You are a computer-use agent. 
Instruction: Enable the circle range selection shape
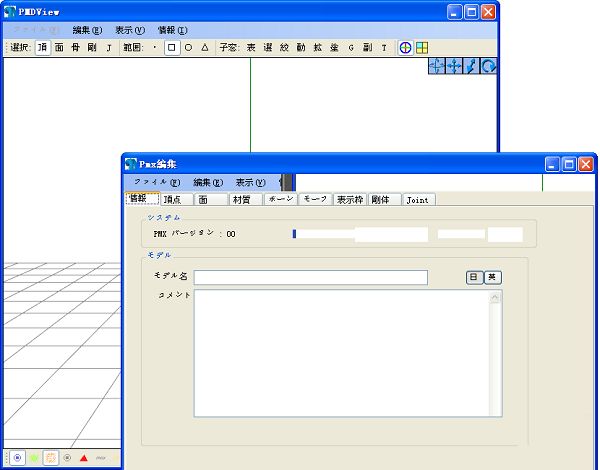(188, 48)
